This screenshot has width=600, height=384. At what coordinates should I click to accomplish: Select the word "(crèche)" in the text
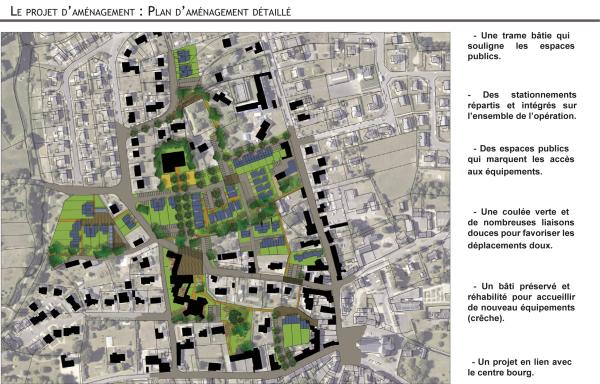click(485, 318)
